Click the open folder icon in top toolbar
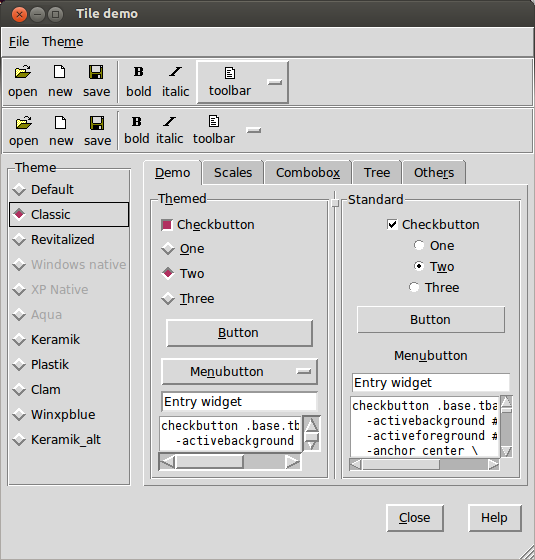Image resolution: width=535 pixels, height=560 pixels. pyautogui.click(x=23, y=72)
